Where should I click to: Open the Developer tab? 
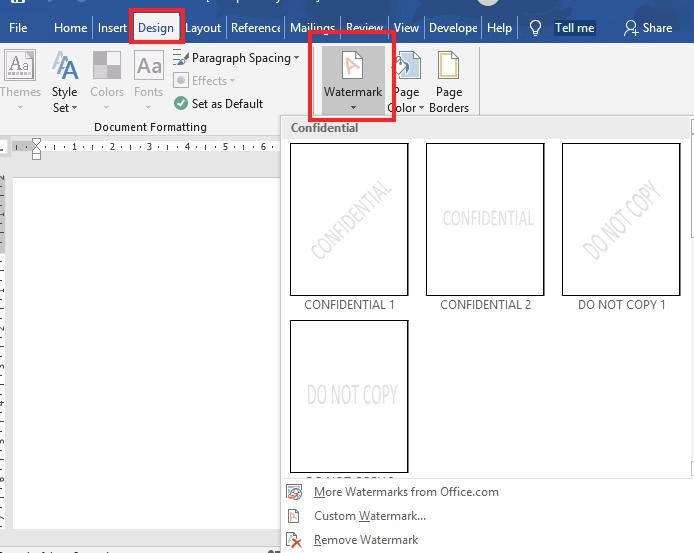click(x=453, y=27)
